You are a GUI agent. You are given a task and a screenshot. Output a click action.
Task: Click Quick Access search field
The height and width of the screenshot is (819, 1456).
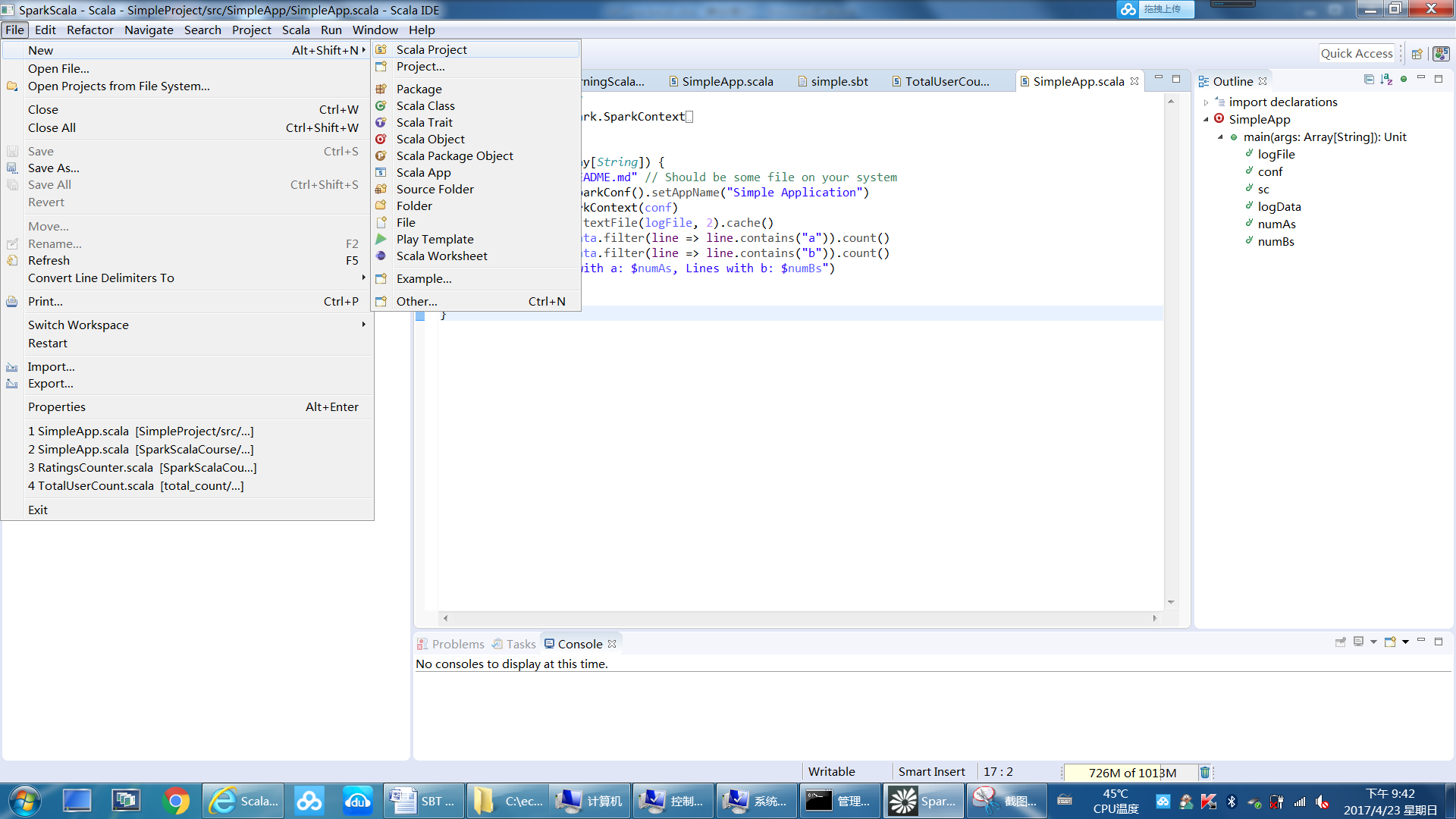[x=1357, y=53]
